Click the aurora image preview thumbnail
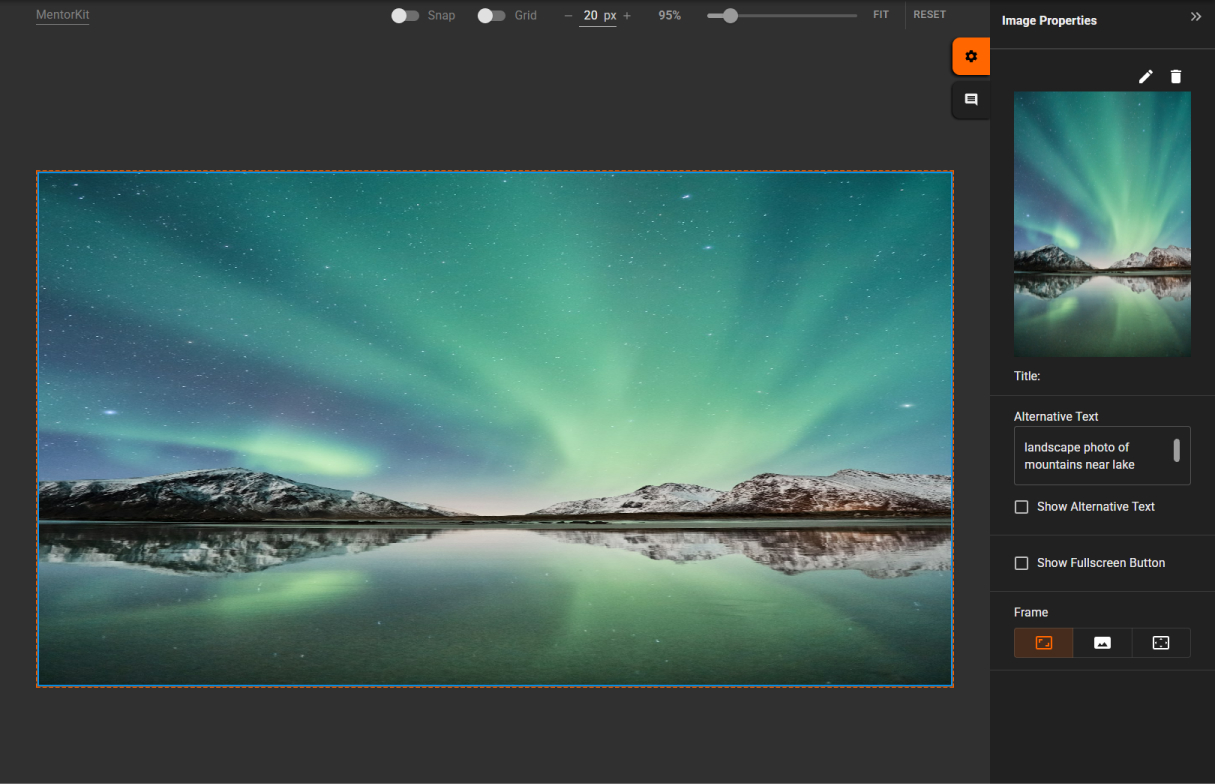 point(1102,225)
